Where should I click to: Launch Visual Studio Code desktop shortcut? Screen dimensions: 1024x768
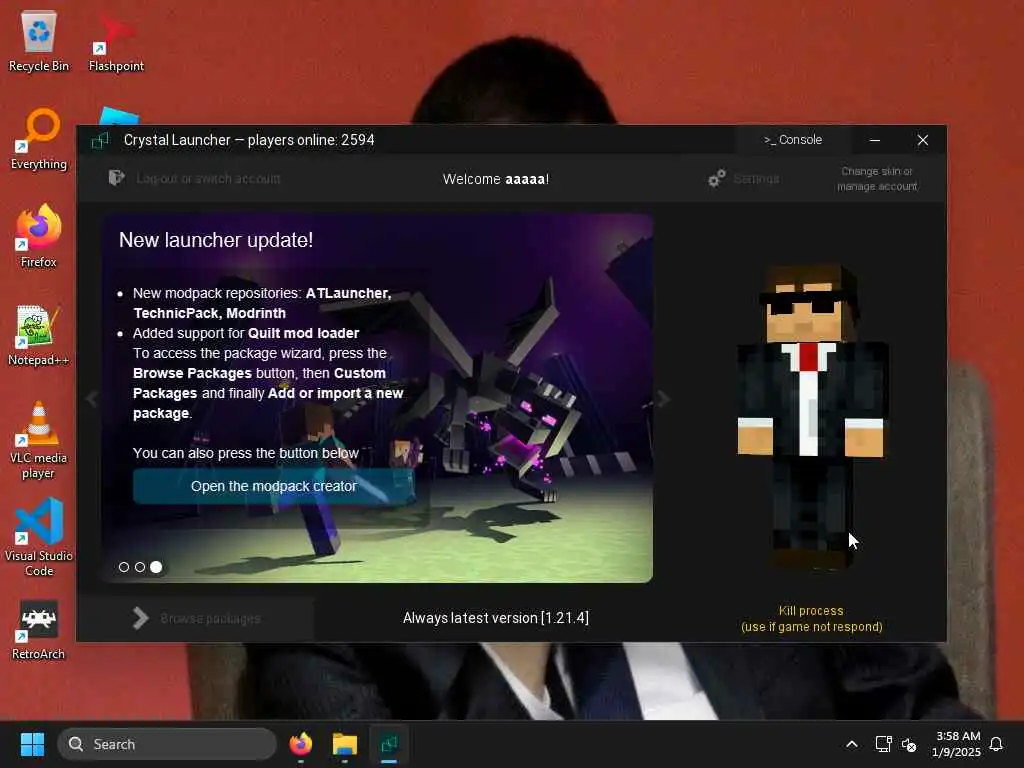point(39,537)
